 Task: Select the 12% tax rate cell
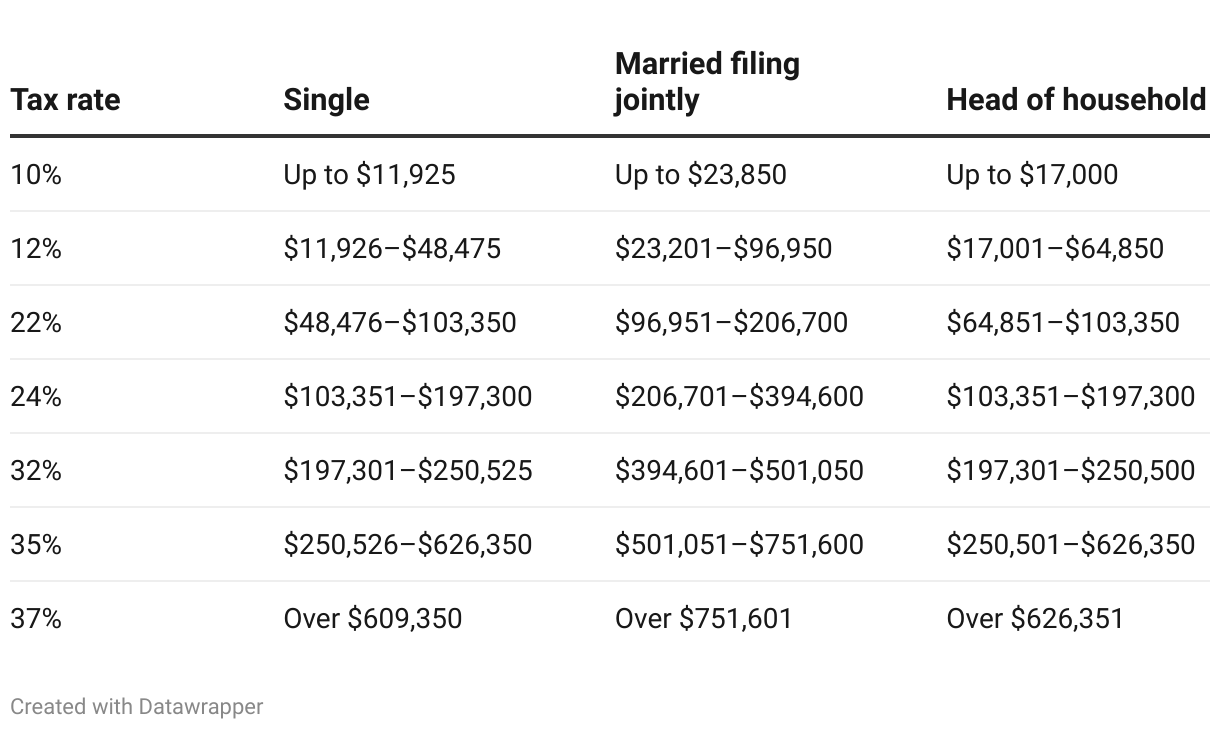click(36, 249)
